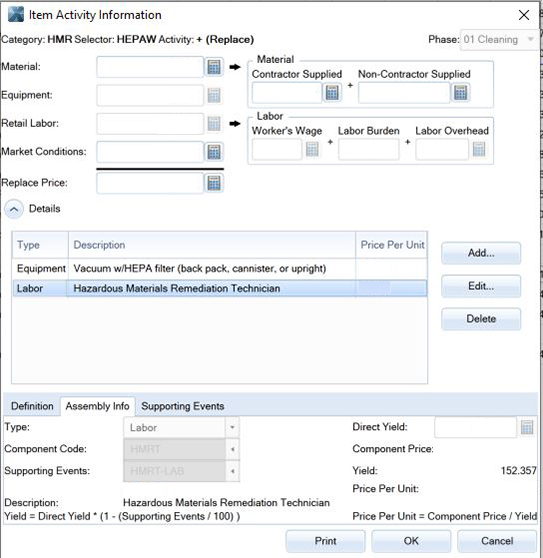The width and height of the screenshot is (543, 558).
Task: Open calculator for Contractor Supplied material
Action: (x=332, y=93)
